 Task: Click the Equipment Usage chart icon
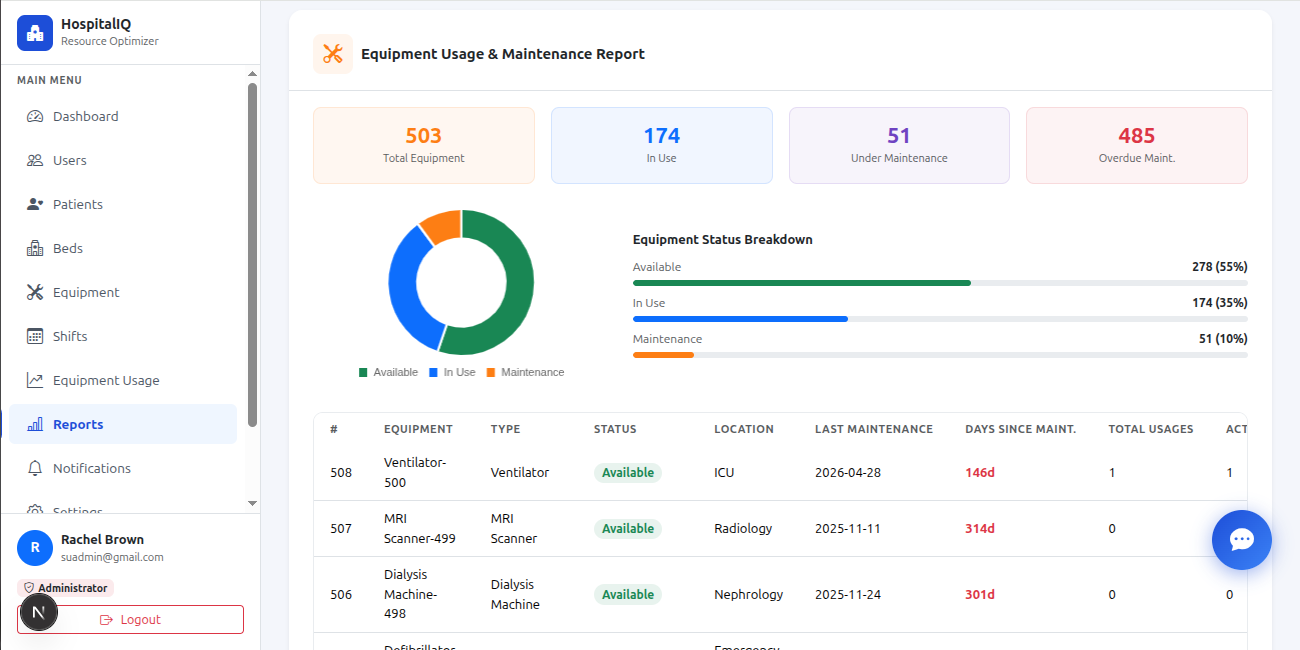35,380
